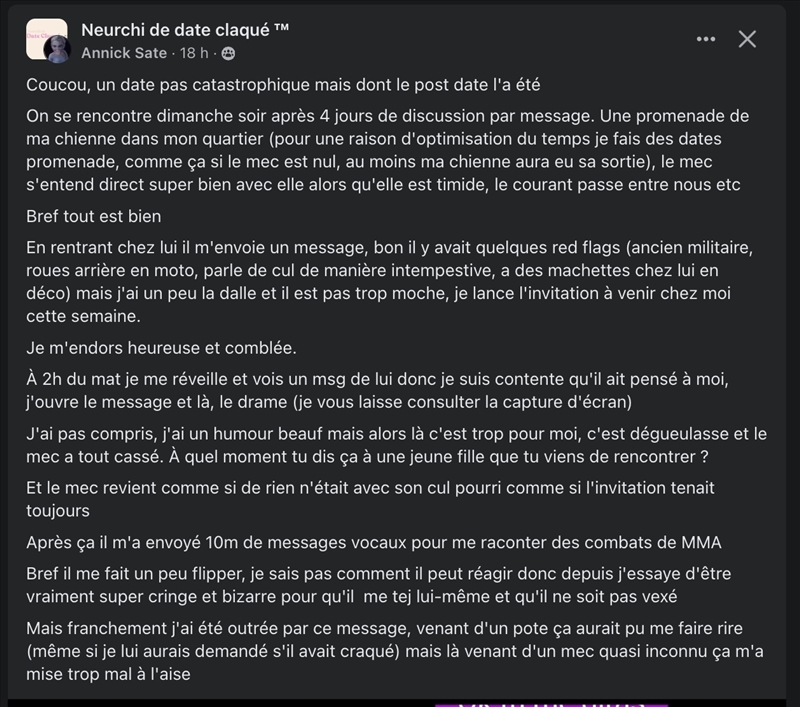Click the line Bref tout est bien
This screenshot has height=707, width=800.
click(x=94, y=217)
